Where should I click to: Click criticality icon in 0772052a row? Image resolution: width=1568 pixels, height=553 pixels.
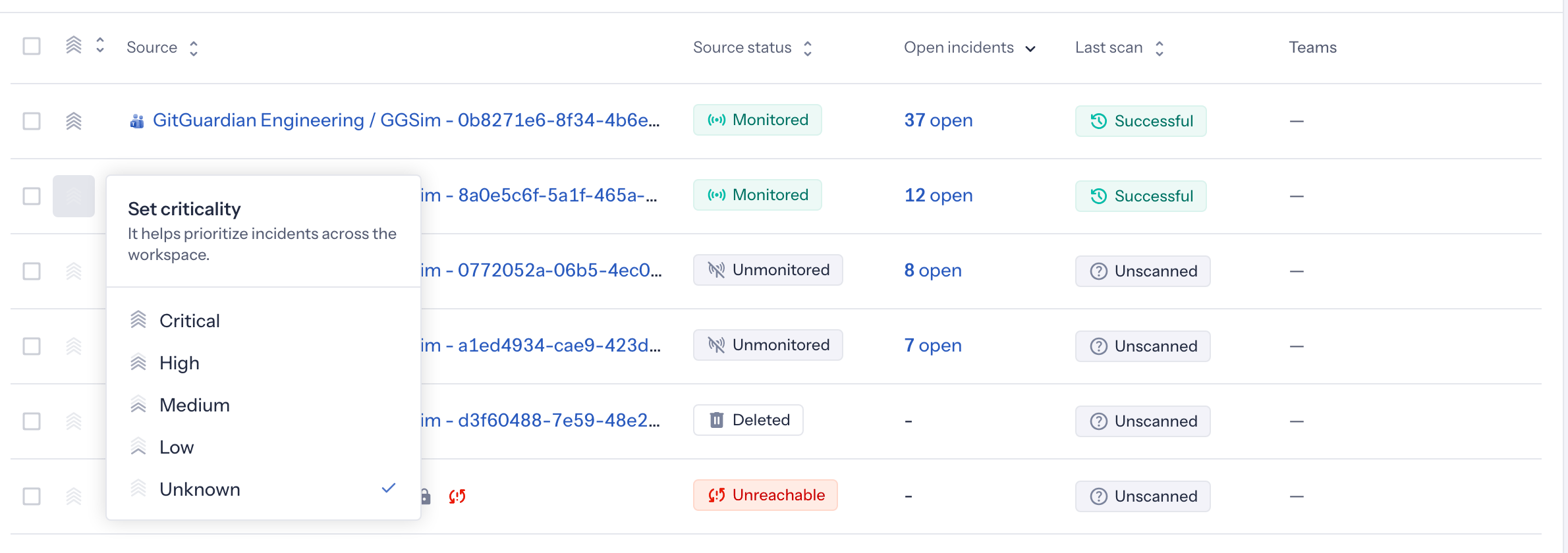[x=74, y=271]
